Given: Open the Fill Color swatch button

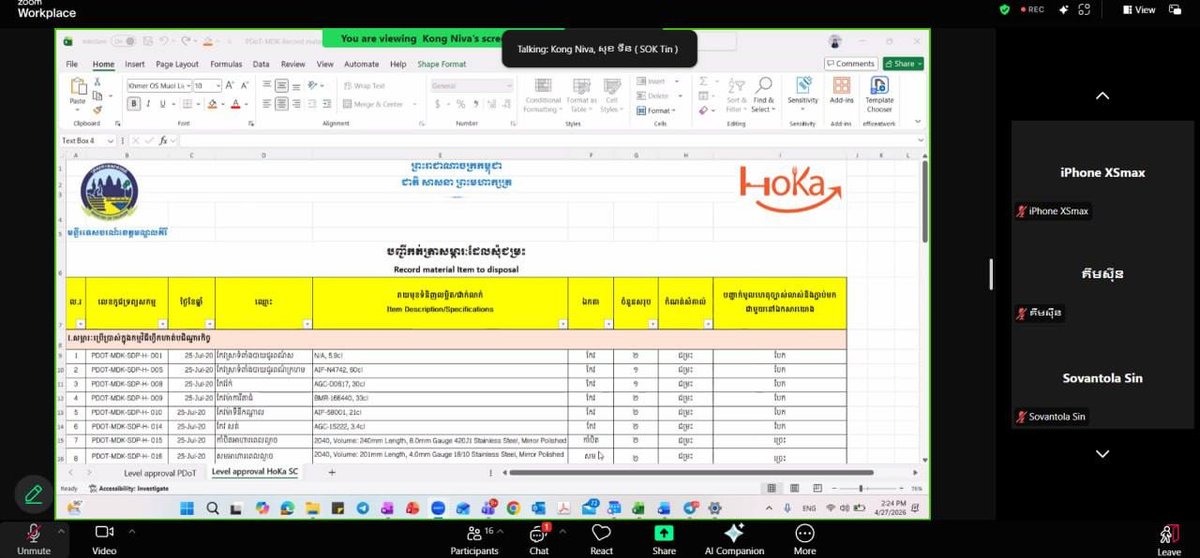Looking at the screenshot, I should click(x=214, y=104).
